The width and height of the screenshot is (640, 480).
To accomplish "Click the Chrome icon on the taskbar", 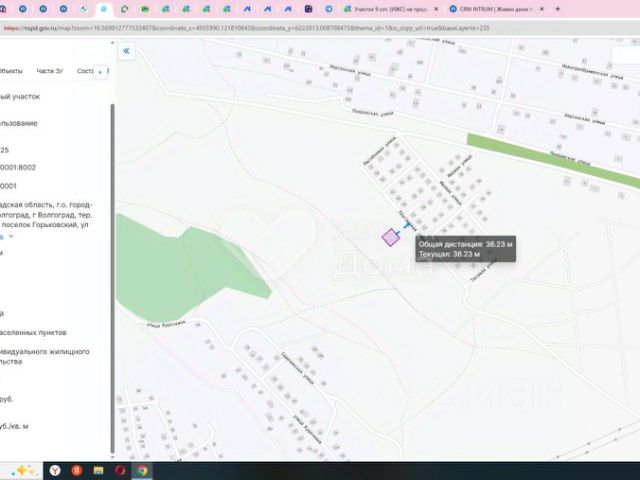I will tap(142, 471).
